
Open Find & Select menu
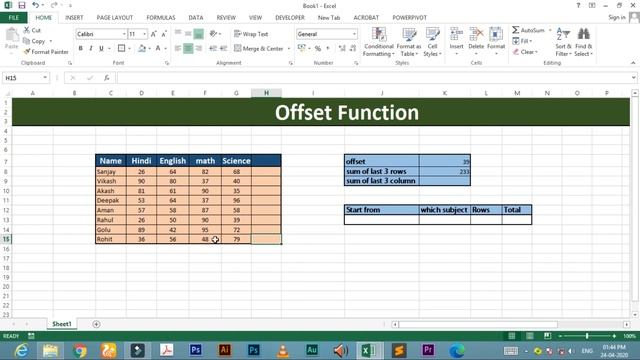click(583, 42)
